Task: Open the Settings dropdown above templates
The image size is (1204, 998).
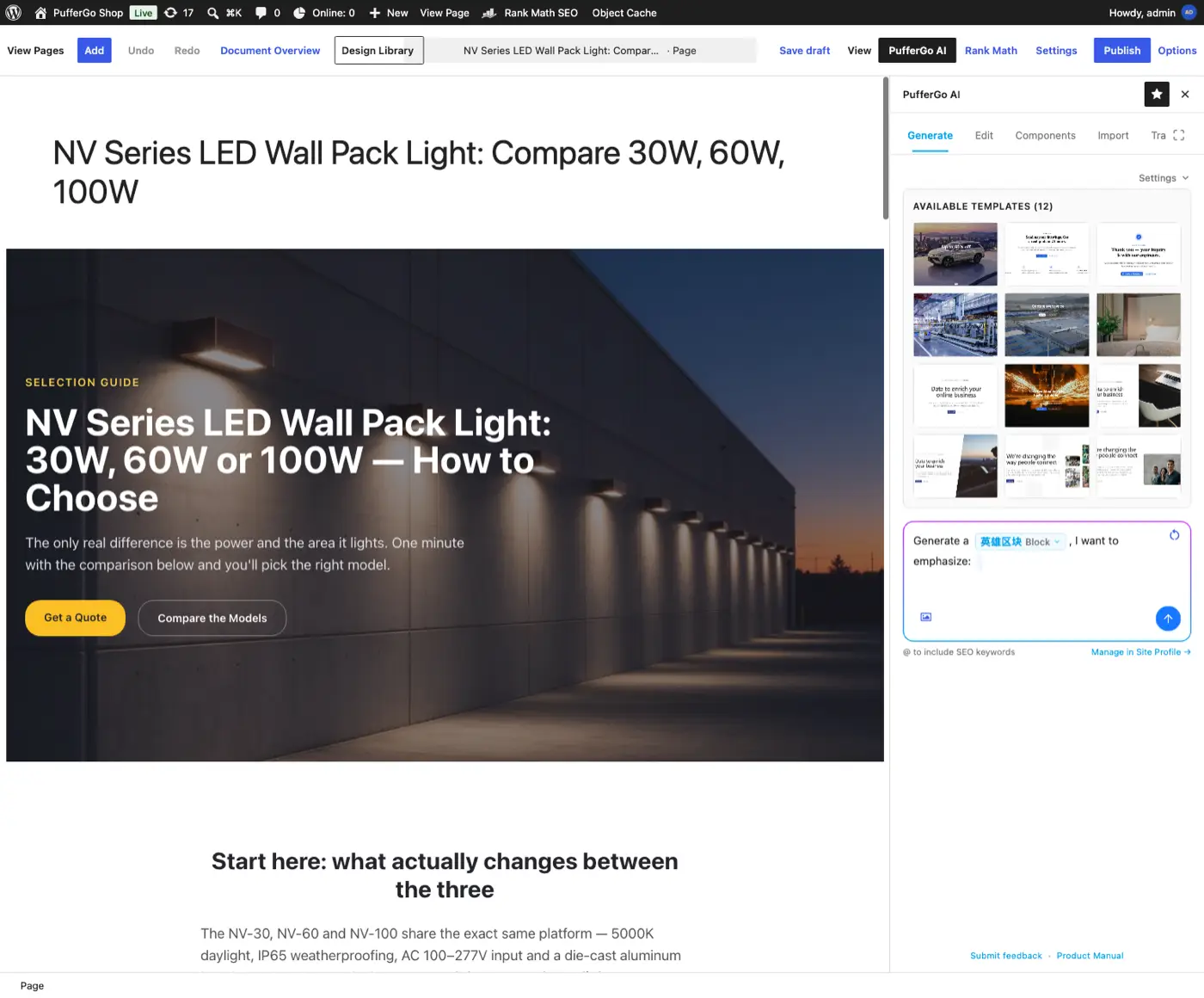Action: (x=1164, y=178)
